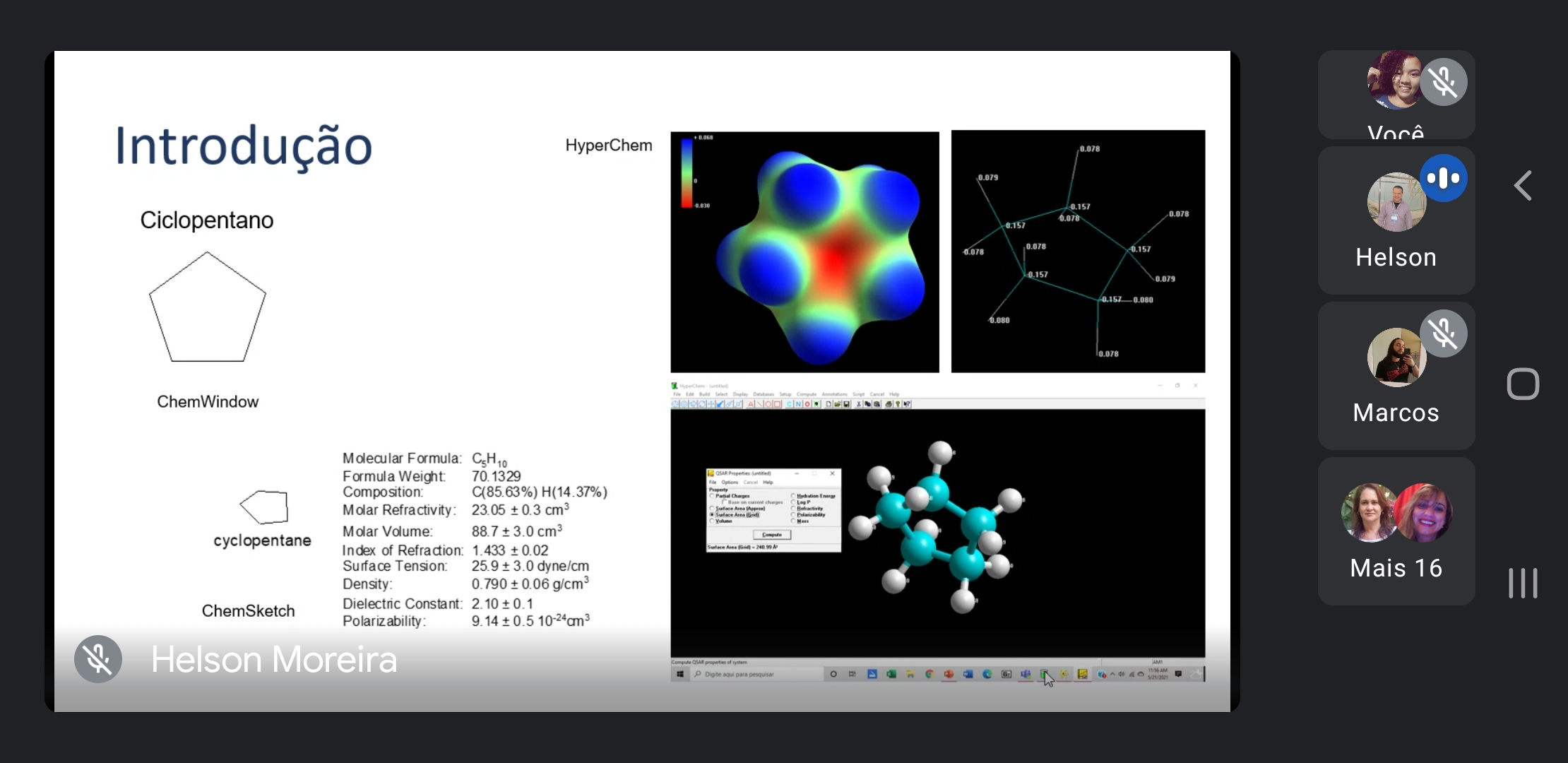1568x763 pixels.
Task: Tap the muted microphone icon on Marcos's tile
Action: coord(1443,333)
